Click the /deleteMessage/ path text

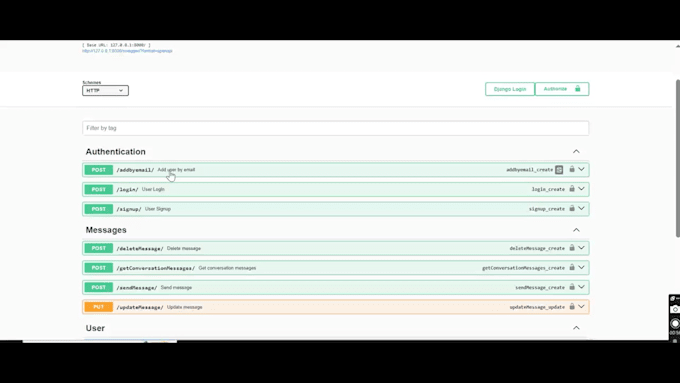click(x=140, y=249)
